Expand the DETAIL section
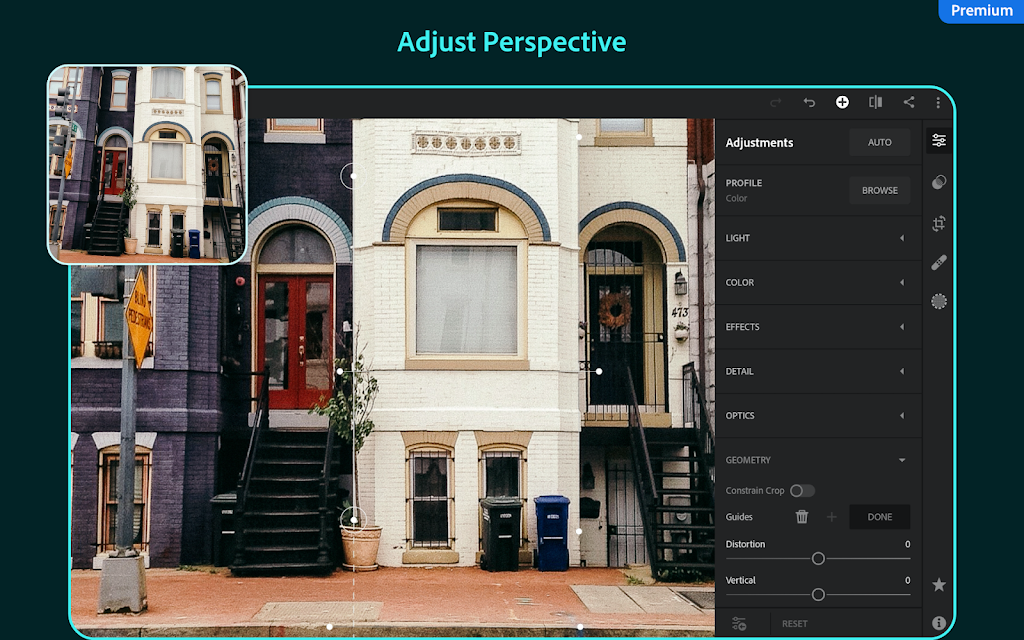Screen dimensions: 1024x640 (819, 372)
